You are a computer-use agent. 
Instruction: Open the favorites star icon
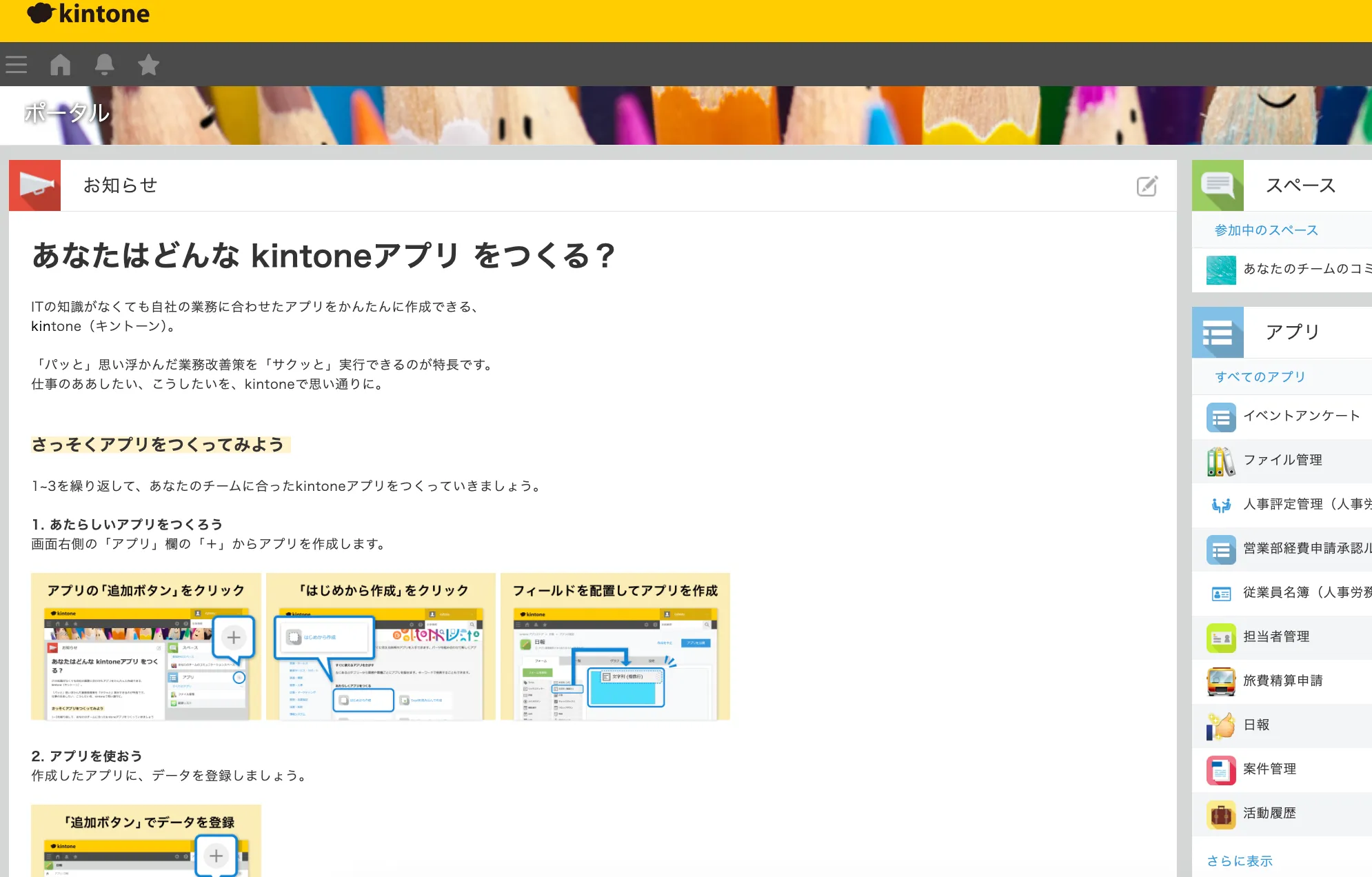pos(148,65)
